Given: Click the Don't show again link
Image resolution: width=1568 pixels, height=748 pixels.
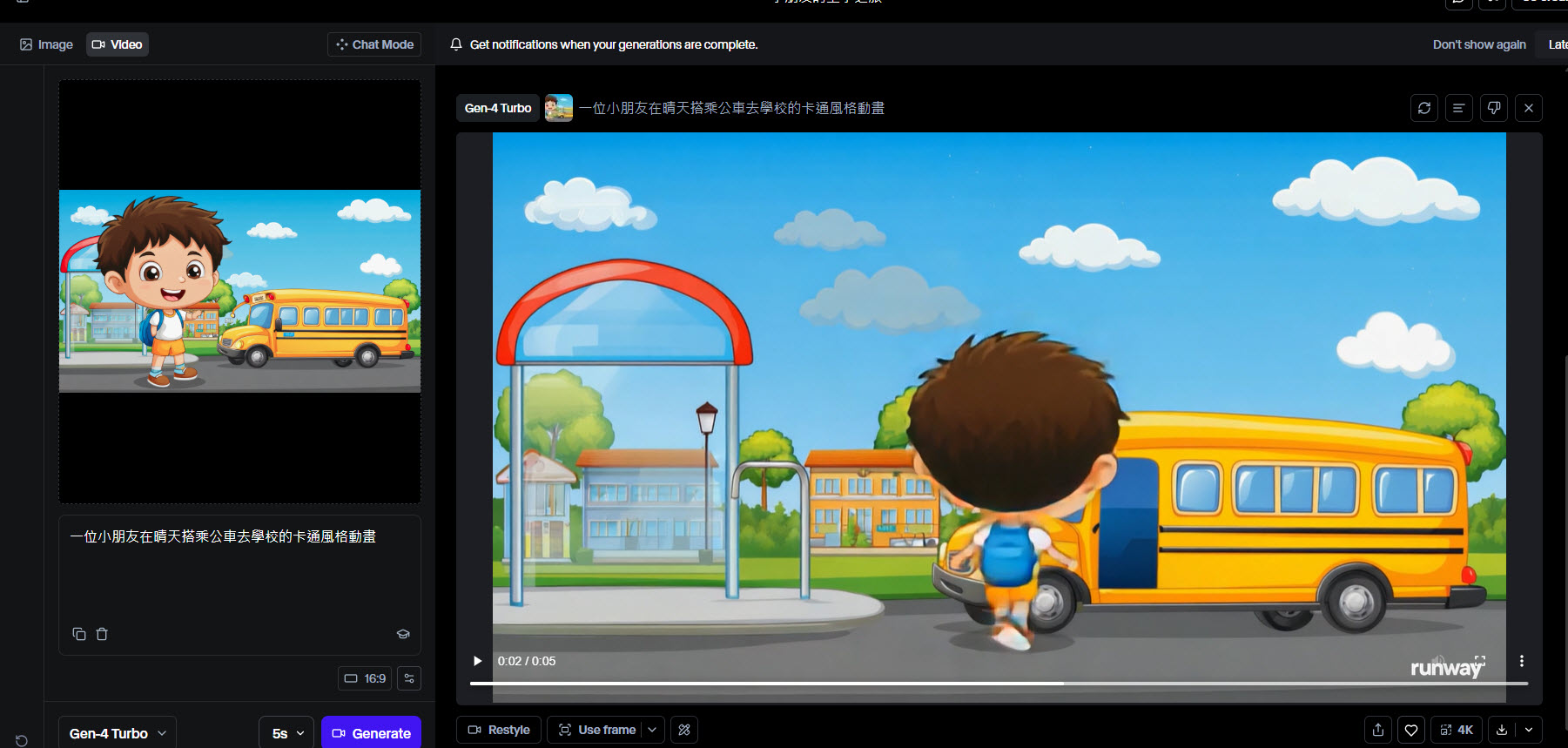Looking at the screenshot, I should coord(1478,44).
